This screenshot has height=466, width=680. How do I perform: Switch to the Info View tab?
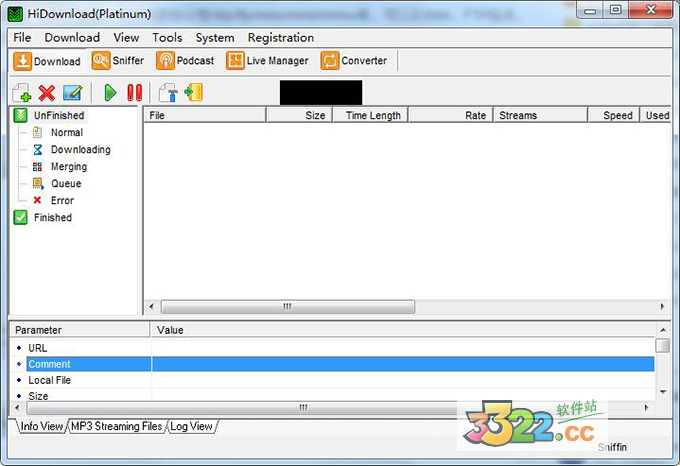point(42,426)
